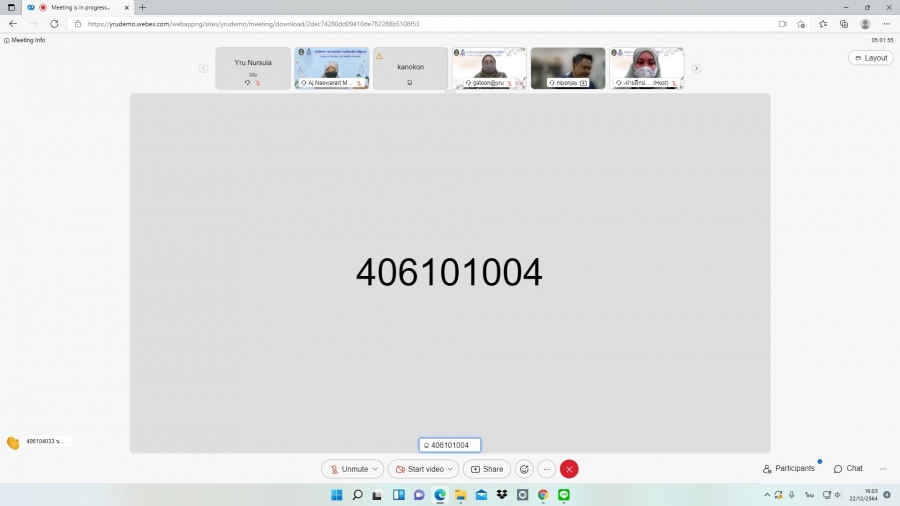This screenshot has height=506, width=900.
Task: Open more options ellipsis in meeting controls
Action: click(547, 469)
